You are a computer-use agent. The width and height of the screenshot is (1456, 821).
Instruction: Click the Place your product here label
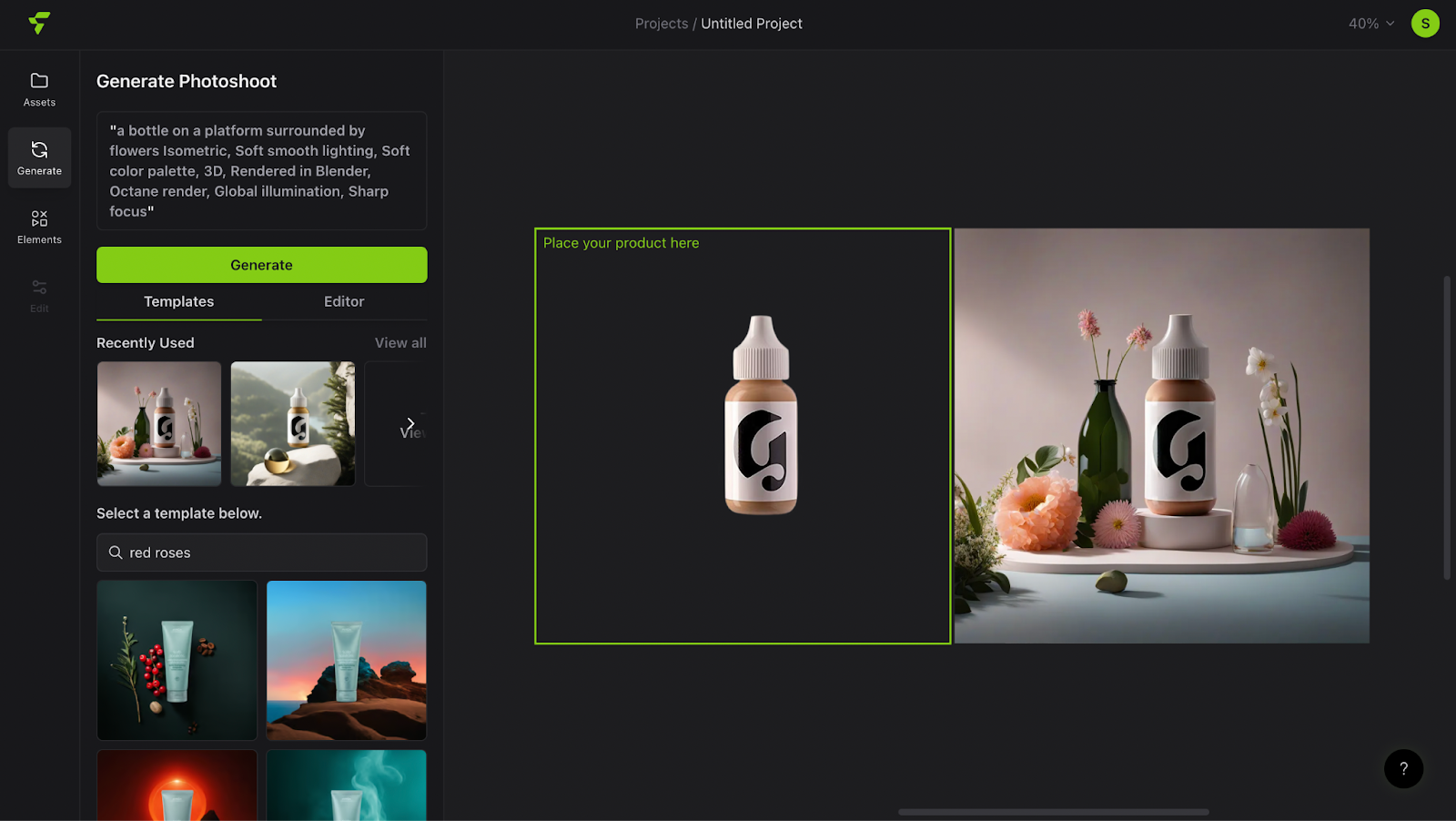tap(622, 243)
